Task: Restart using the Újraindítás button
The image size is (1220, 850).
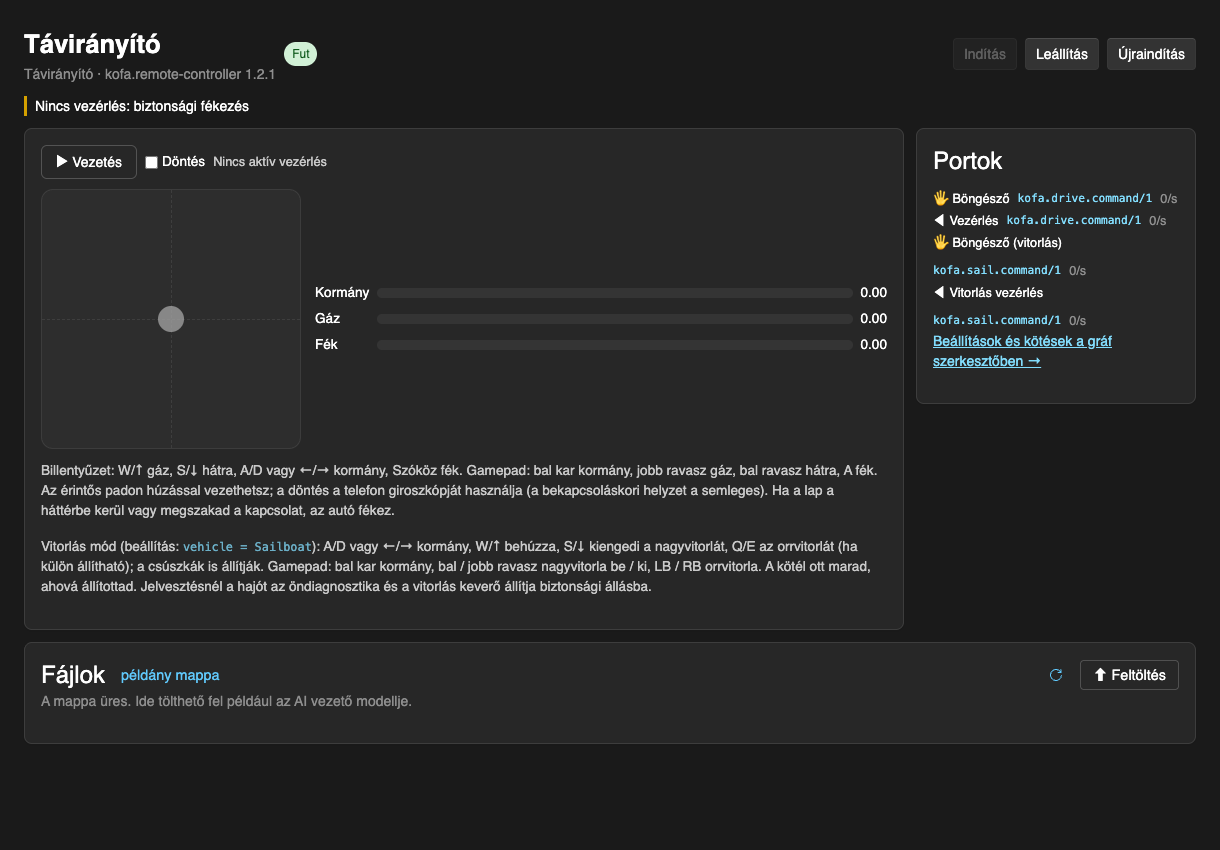Action: pyautogui.click(x=1151, y=54)
